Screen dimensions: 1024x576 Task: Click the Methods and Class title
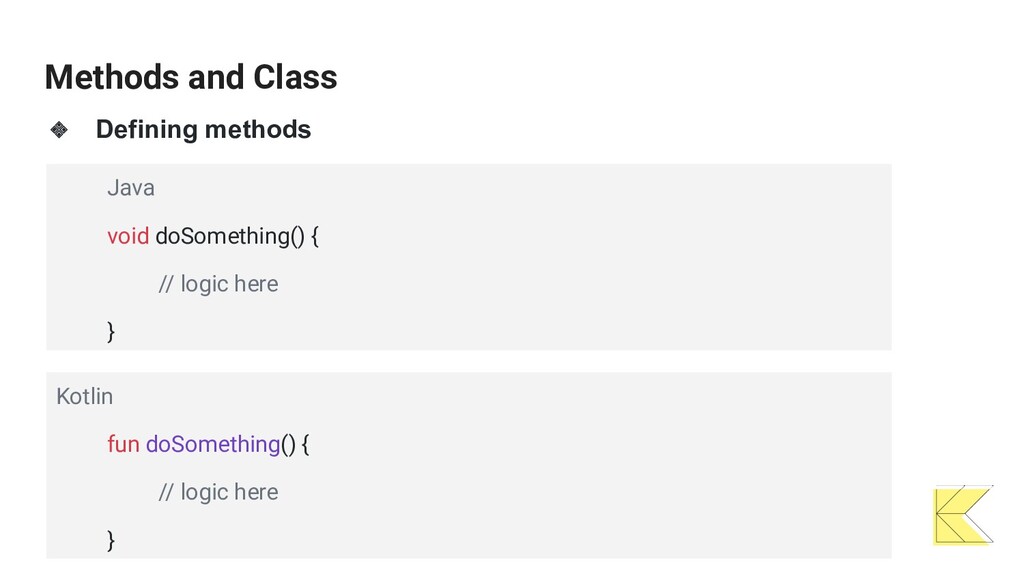pos(191,77)
